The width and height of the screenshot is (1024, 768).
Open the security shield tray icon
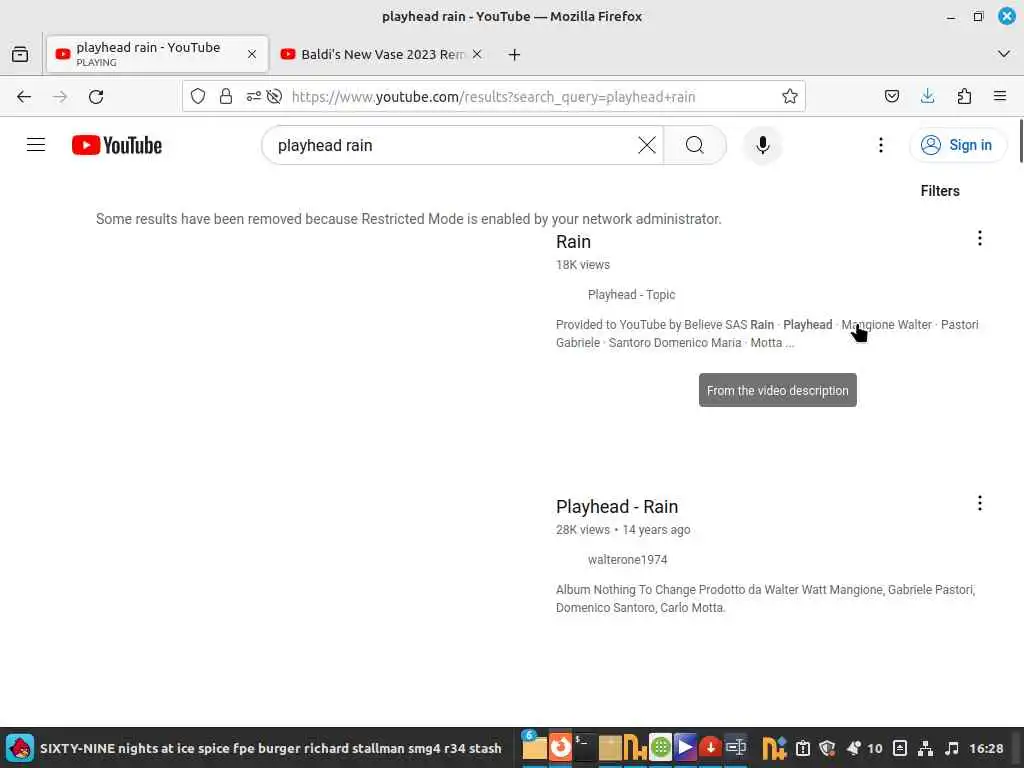[827, 748]
